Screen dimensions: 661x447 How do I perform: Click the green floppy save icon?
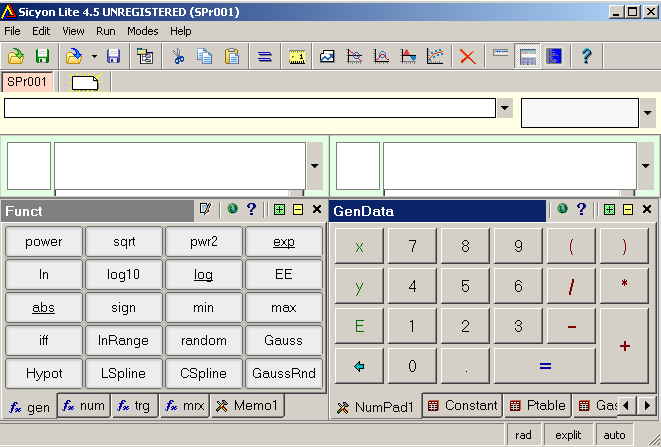pyautogui.click(x=42, y=56)
